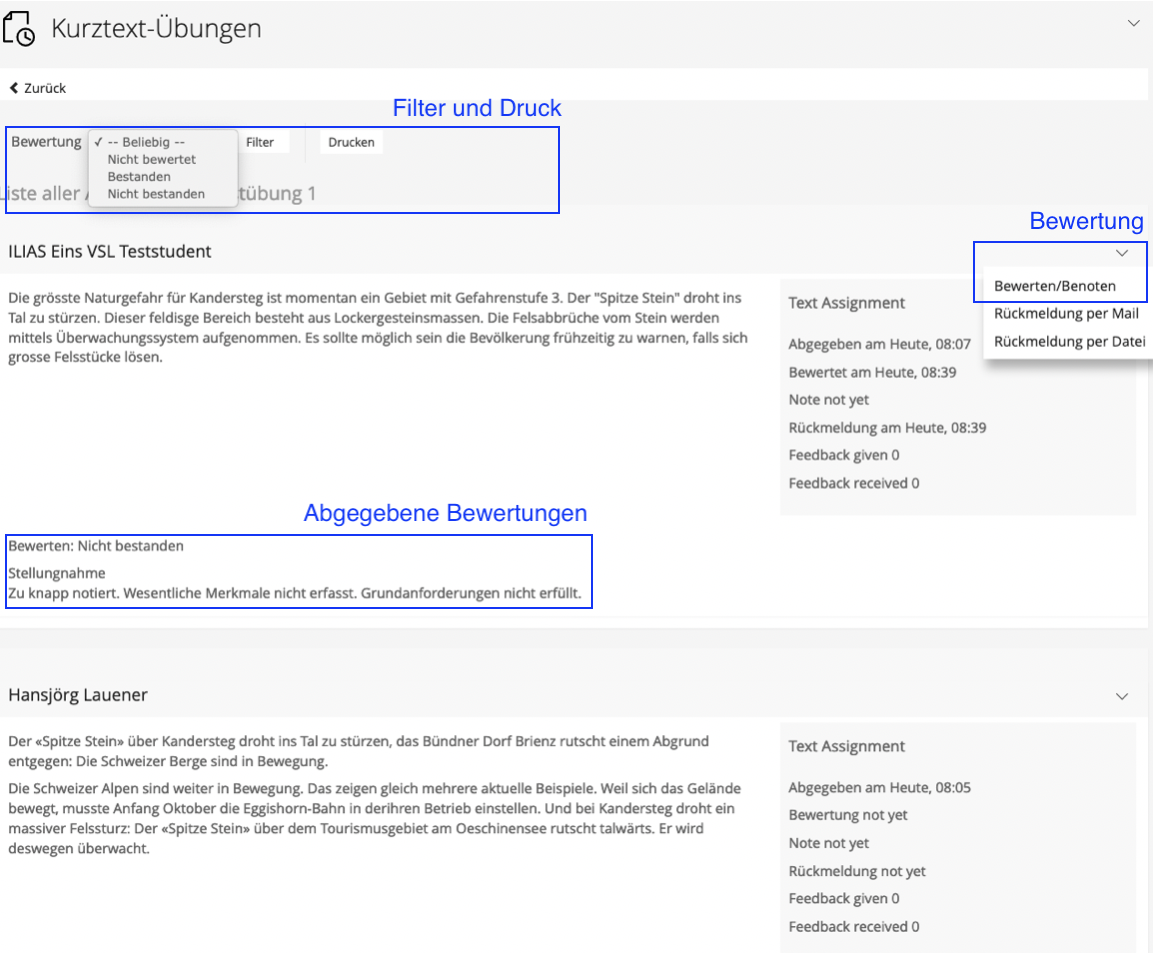Click the Kurztext-Übungen exercise icon
Viewport: 1153px width, 953px height.
click(19, 30)
